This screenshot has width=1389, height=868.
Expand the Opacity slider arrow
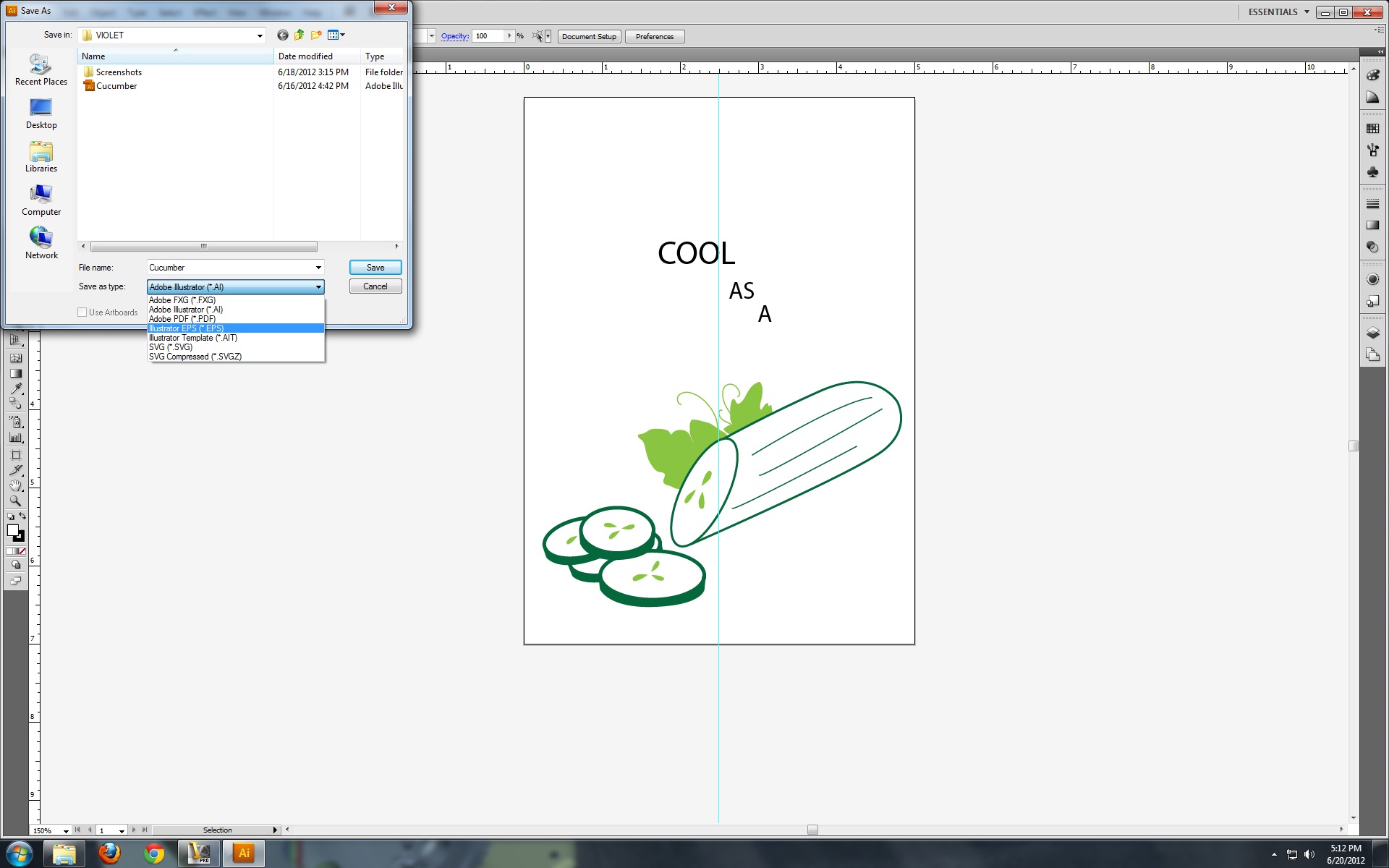click(x=509, y=35)
